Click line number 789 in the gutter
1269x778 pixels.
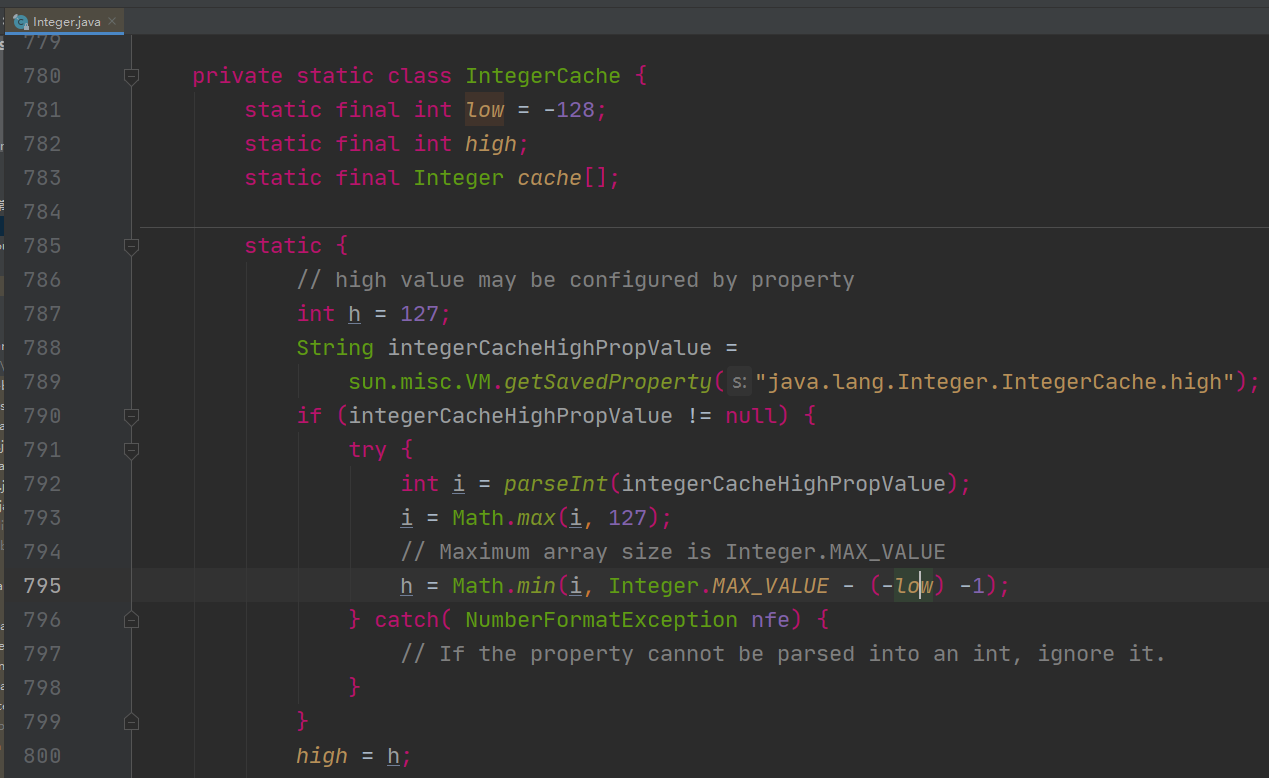tap(42, 382)
